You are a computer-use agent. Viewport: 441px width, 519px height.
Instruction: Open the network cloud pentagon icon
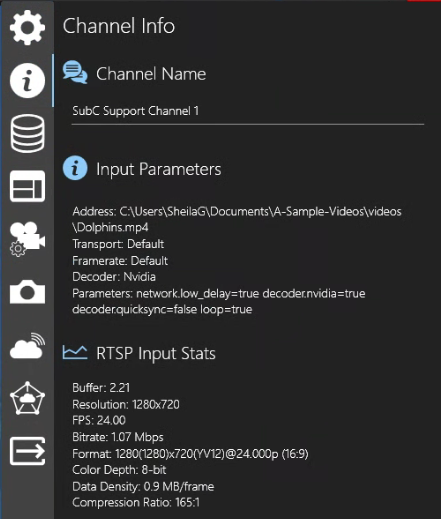tap(27, 398)
